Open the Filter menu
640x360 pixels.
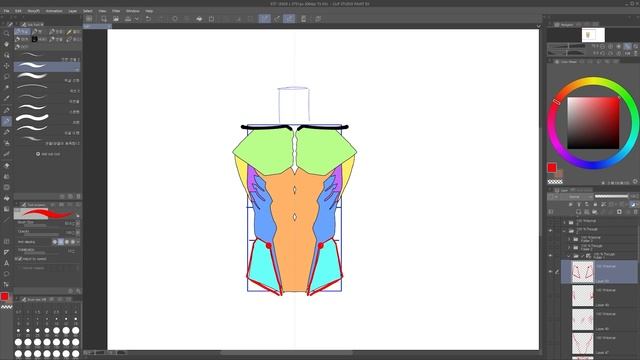click(x=116, y=11)
